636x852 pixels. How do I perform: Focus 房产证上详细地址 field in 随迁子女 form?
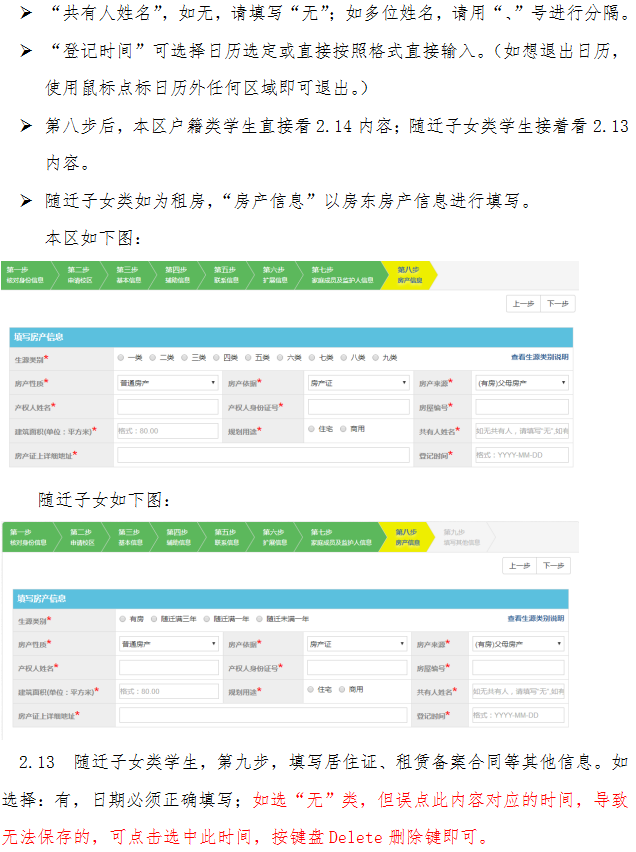(x=263, y=715)
